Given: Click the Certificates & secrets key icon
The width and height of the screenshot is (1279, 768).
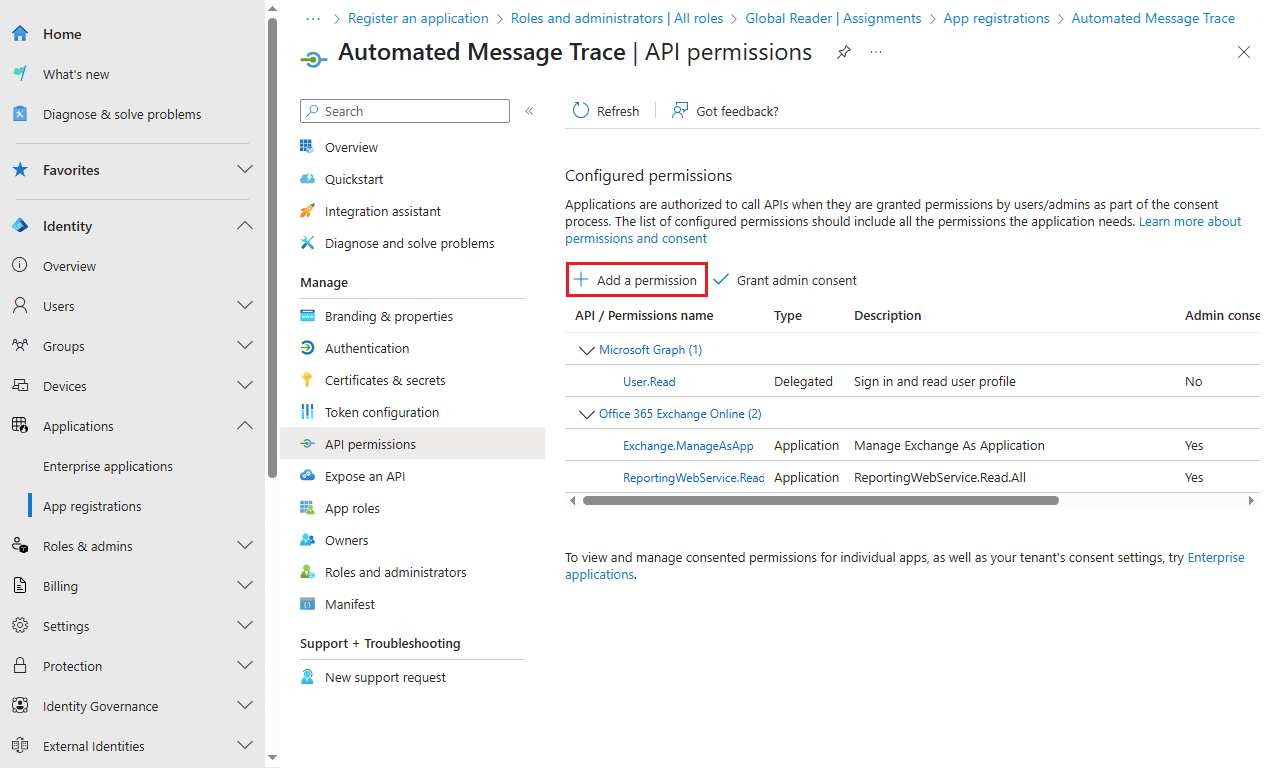Looking at the screenshot, I should tap(308, 380).
